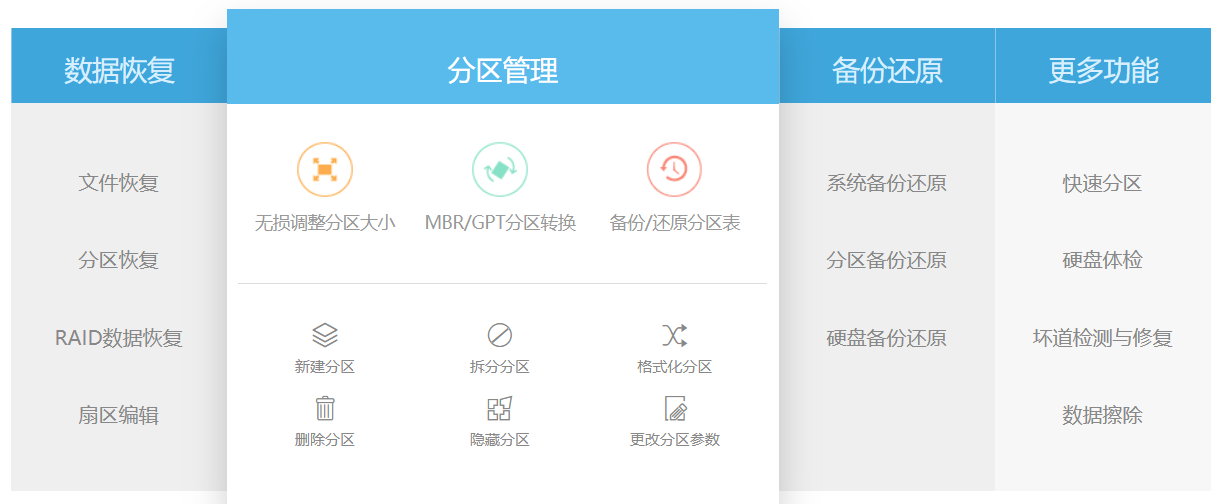Open the 数据擦除 link
Screen dimensions: 1224x504
1102,415
